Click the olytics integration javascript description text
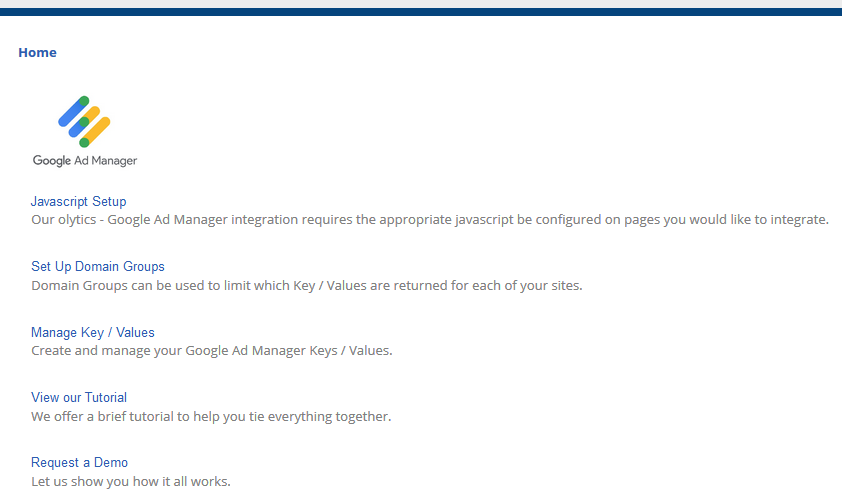The width and height of the screenshot is (842, 500). click(x=429, y=220)
